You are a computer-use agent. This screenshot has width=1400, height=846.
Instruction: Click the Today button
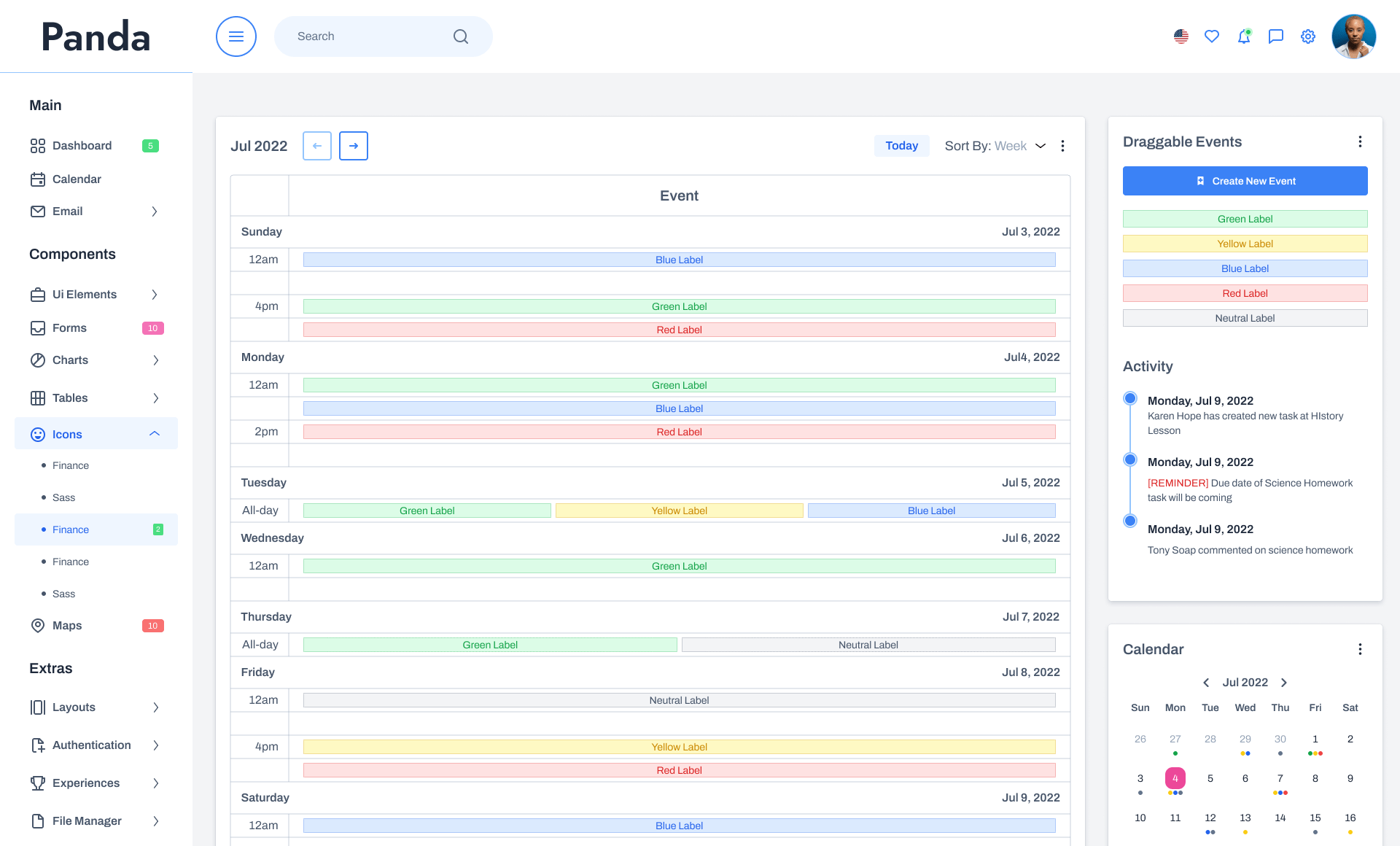tap(901, 146)
